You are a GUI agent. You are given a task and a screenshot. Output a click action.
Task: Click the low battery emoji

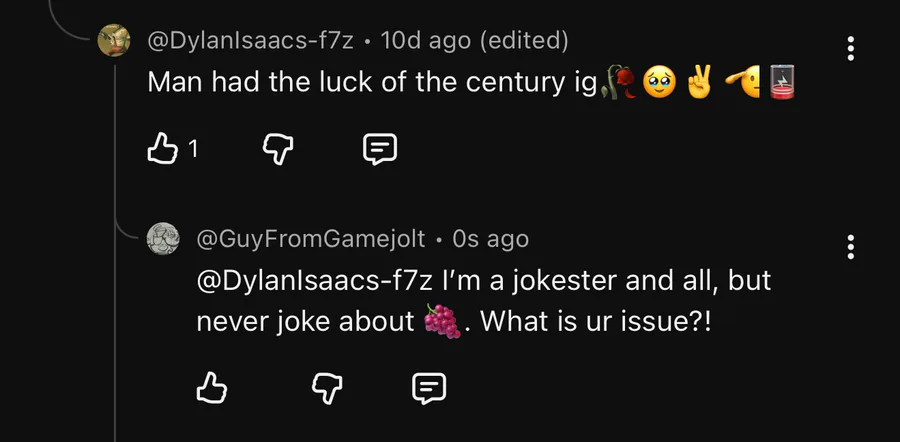pyautogui.click(x=781, y=84)
